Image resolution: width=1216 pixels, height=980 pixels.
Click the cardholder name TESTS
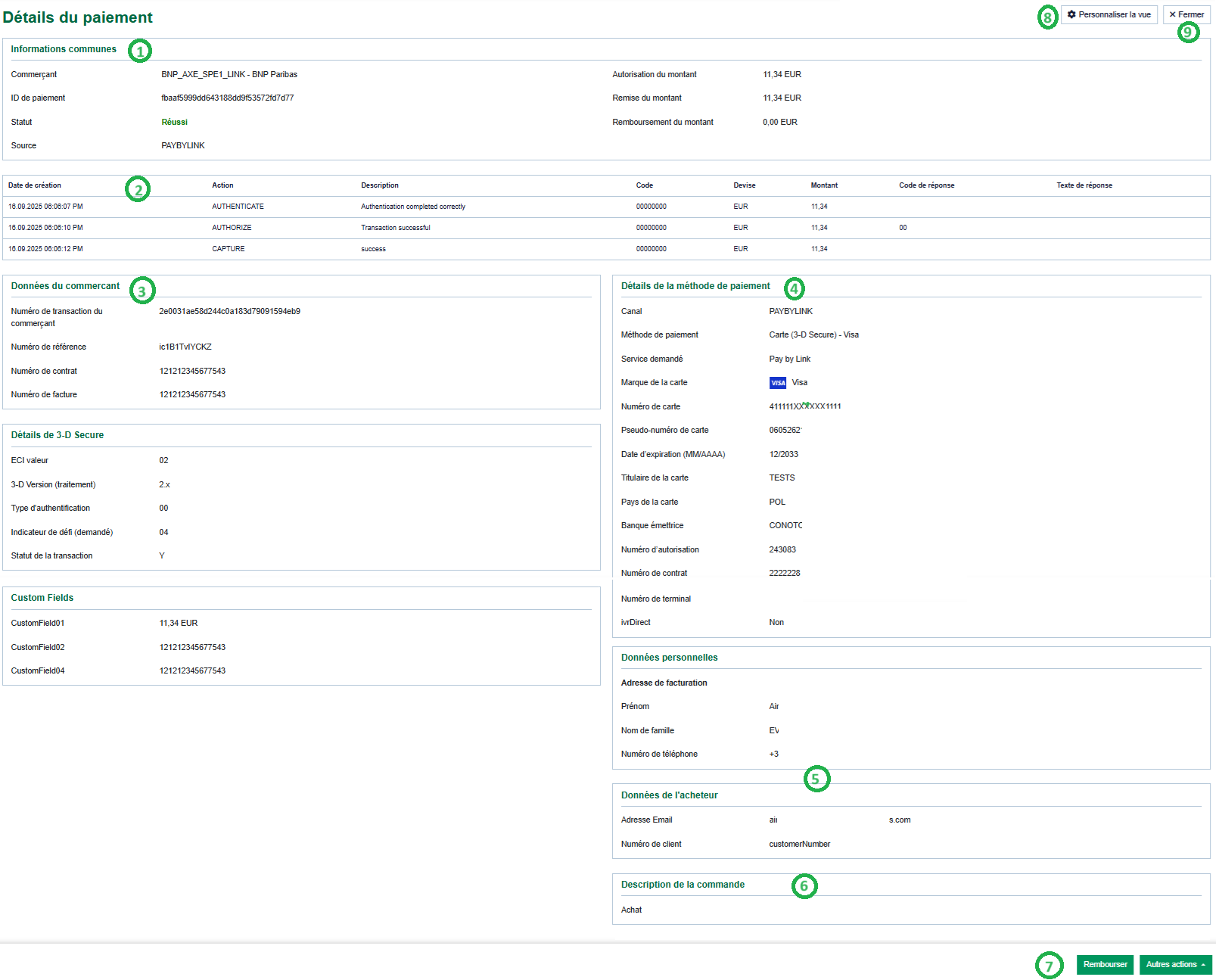click(x=782, y=478)
